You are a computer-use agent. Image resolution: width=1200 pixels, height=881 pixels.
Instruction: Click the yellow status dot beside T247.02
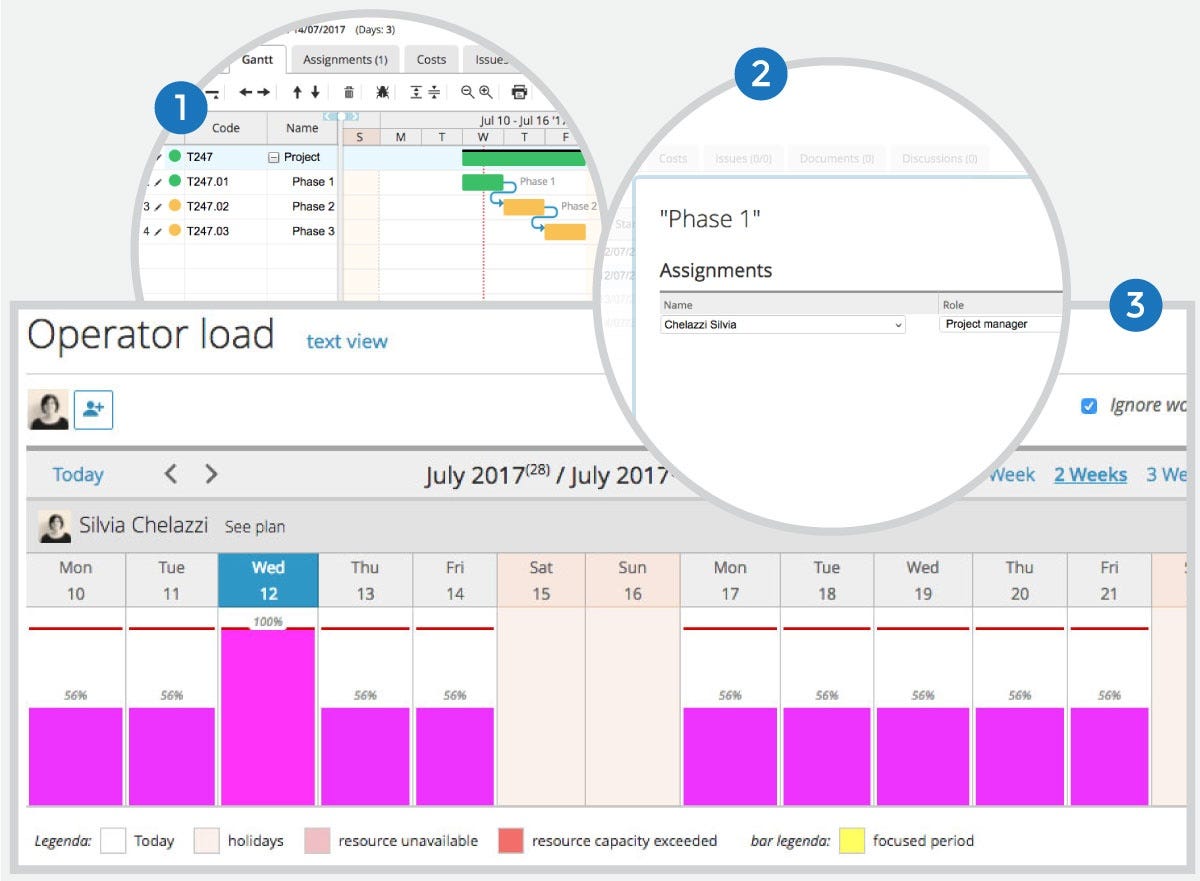(177, 206)
